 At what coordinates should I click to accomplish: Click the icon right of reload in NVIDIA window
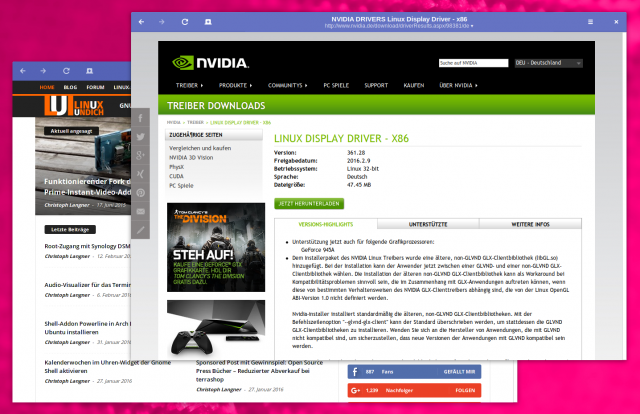coord(208,22)
